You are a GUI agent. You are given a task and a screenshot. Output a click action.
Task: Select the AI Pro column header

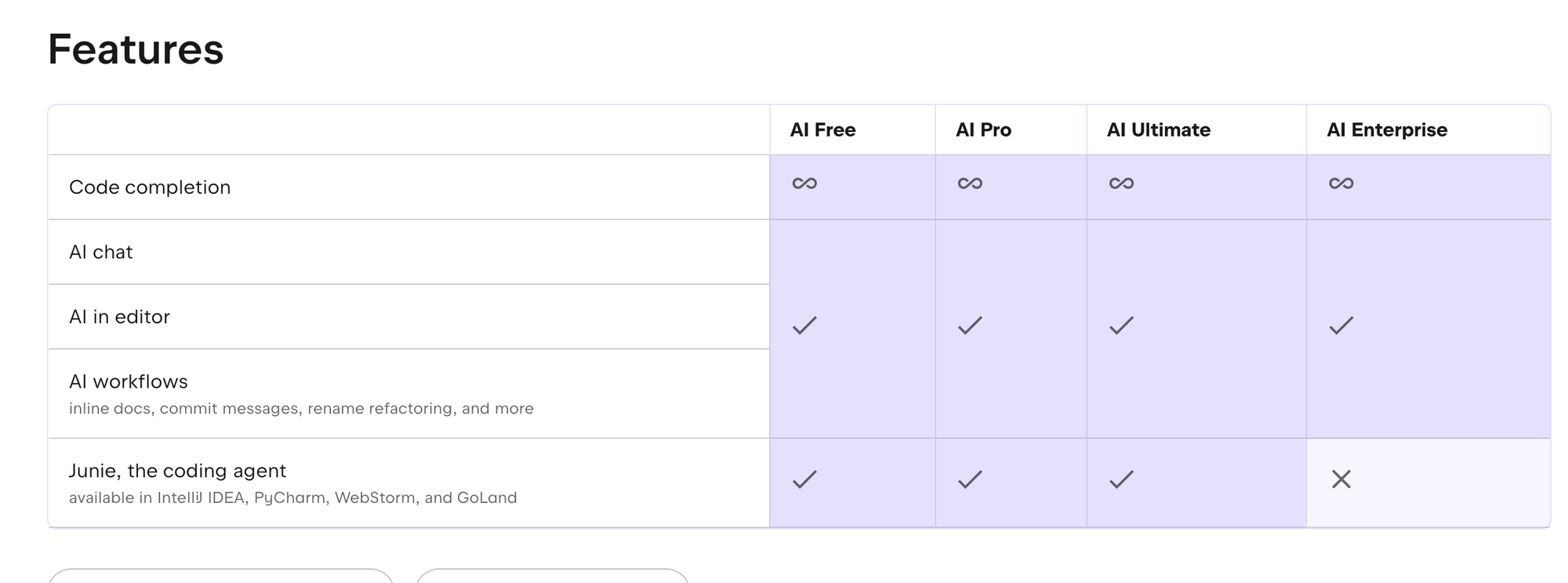pos(983,129)
